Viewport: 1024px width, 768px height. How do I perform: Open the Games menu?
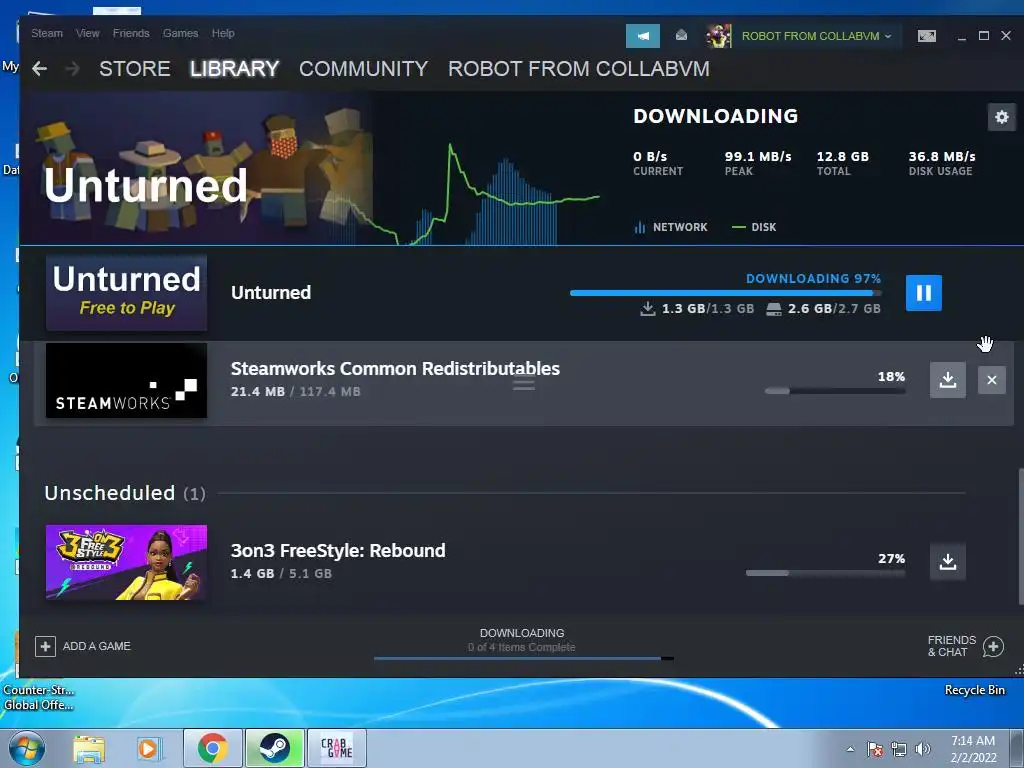[x=180, y=33]
